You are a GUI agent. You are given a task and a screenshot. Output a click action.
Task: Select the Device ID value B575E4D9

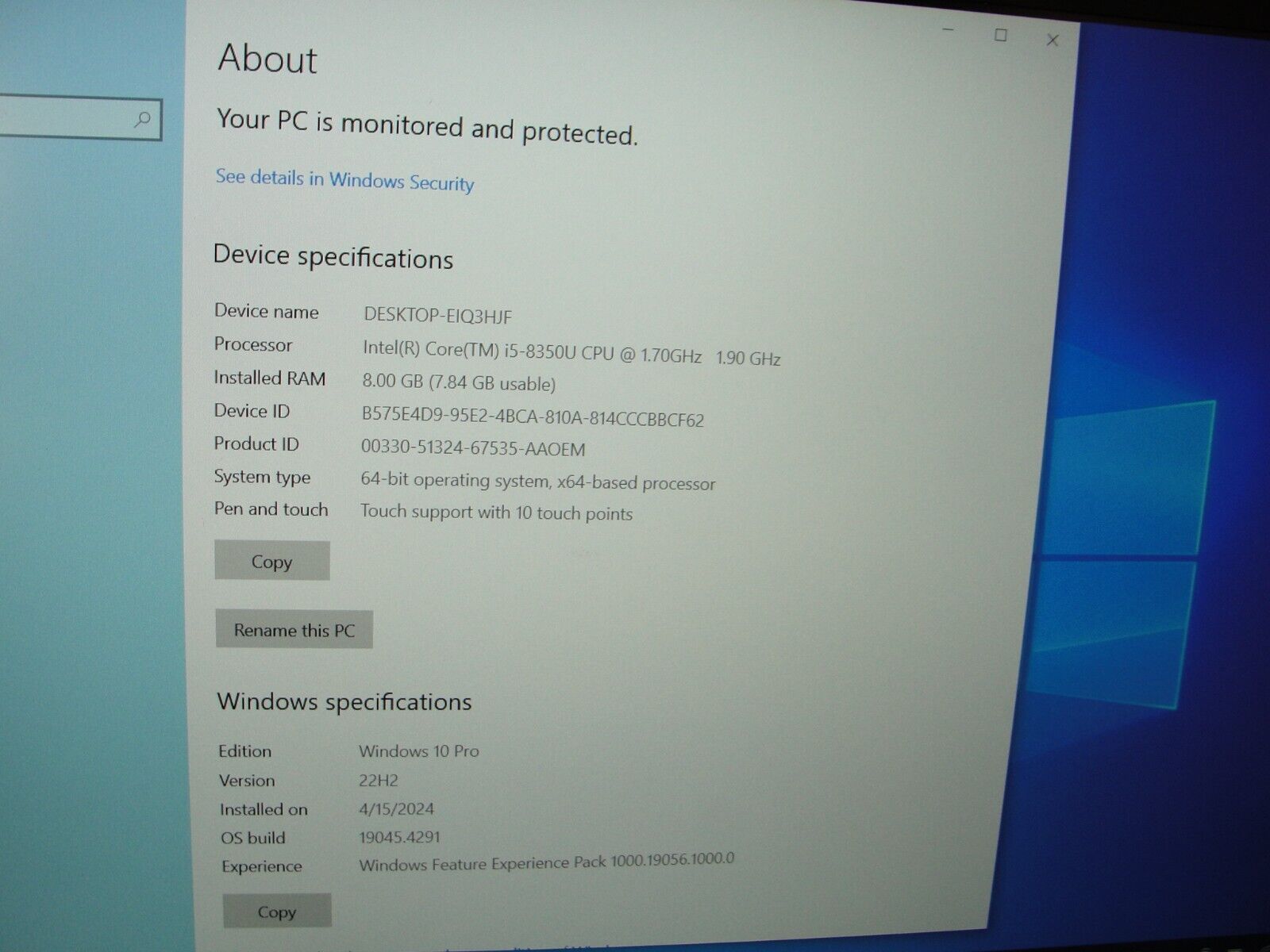(533, 417)
